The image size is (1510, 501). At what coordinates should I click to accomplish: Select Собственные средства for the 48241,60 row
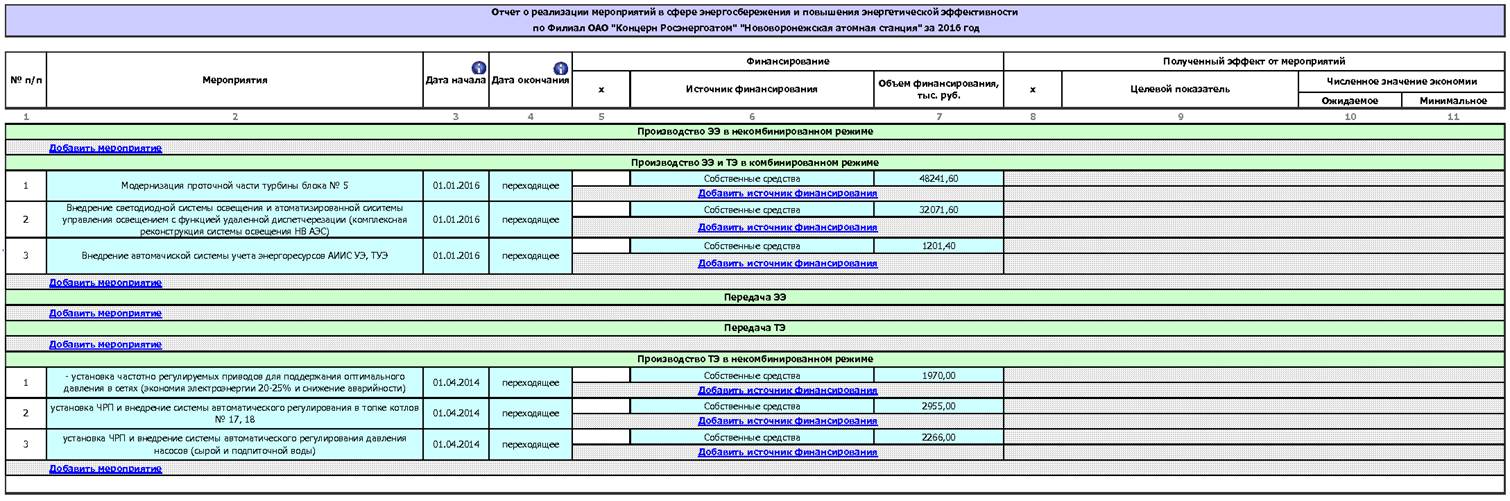pos(752,178)
